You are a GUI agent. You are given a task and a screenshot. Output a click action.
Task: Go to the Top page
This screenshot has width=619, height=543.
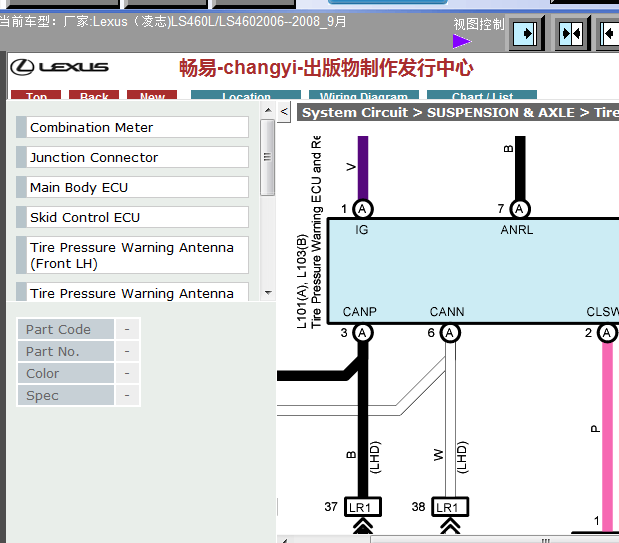point(36,95)
